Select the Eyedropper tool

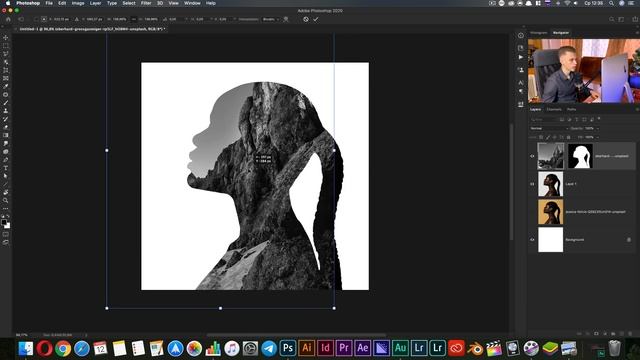[6, 87]
